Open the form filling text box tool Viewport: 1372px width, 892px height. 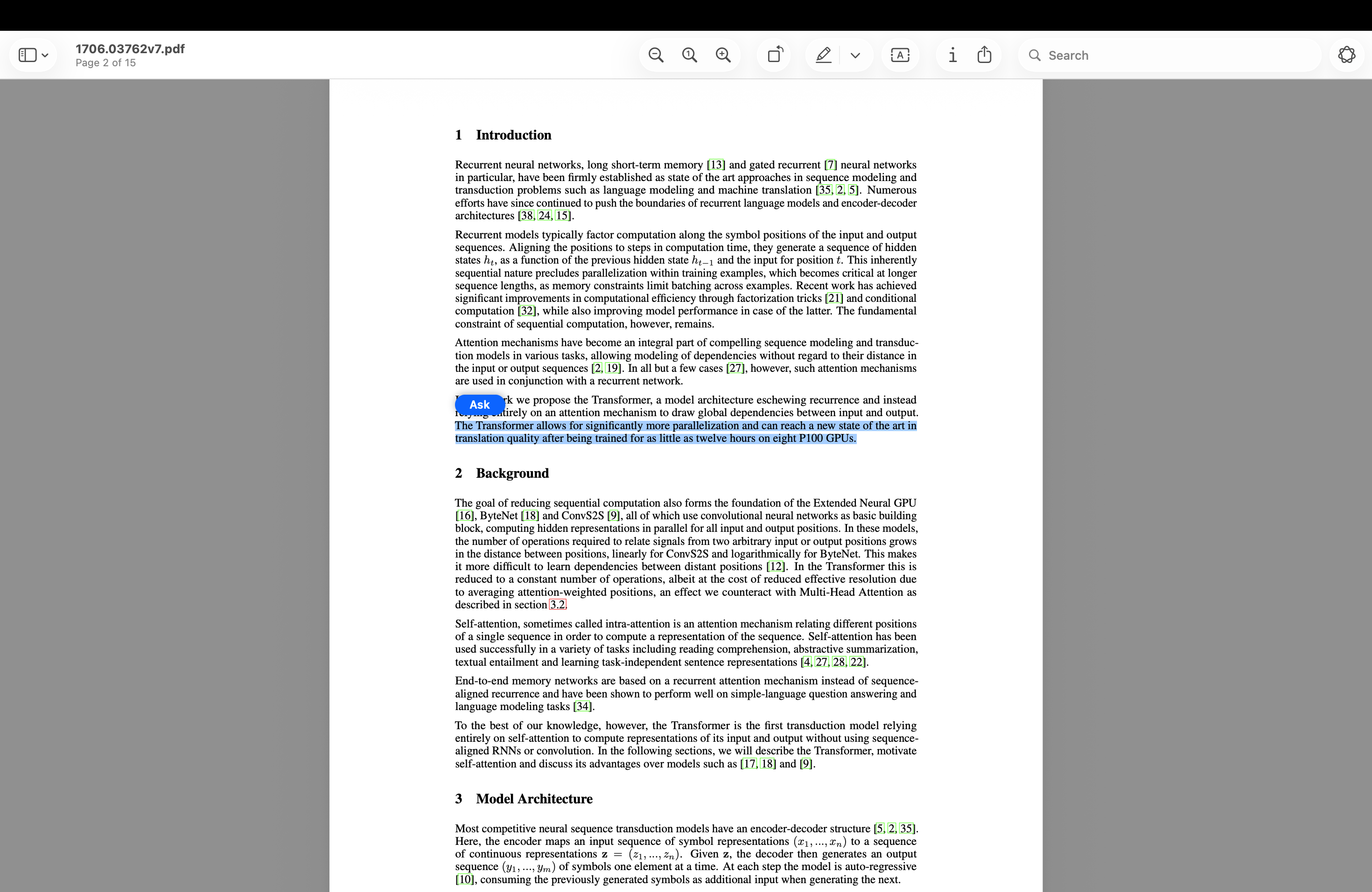[x=900, y=56]
